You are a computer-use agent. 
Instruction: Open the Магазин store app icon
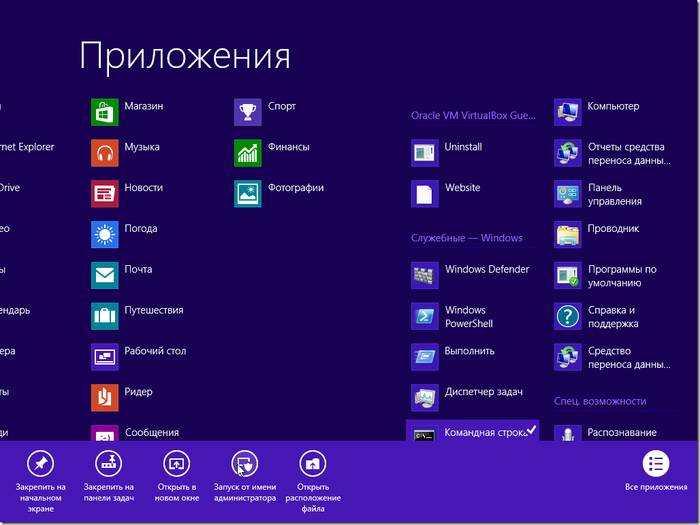click(x=105, y=112)
